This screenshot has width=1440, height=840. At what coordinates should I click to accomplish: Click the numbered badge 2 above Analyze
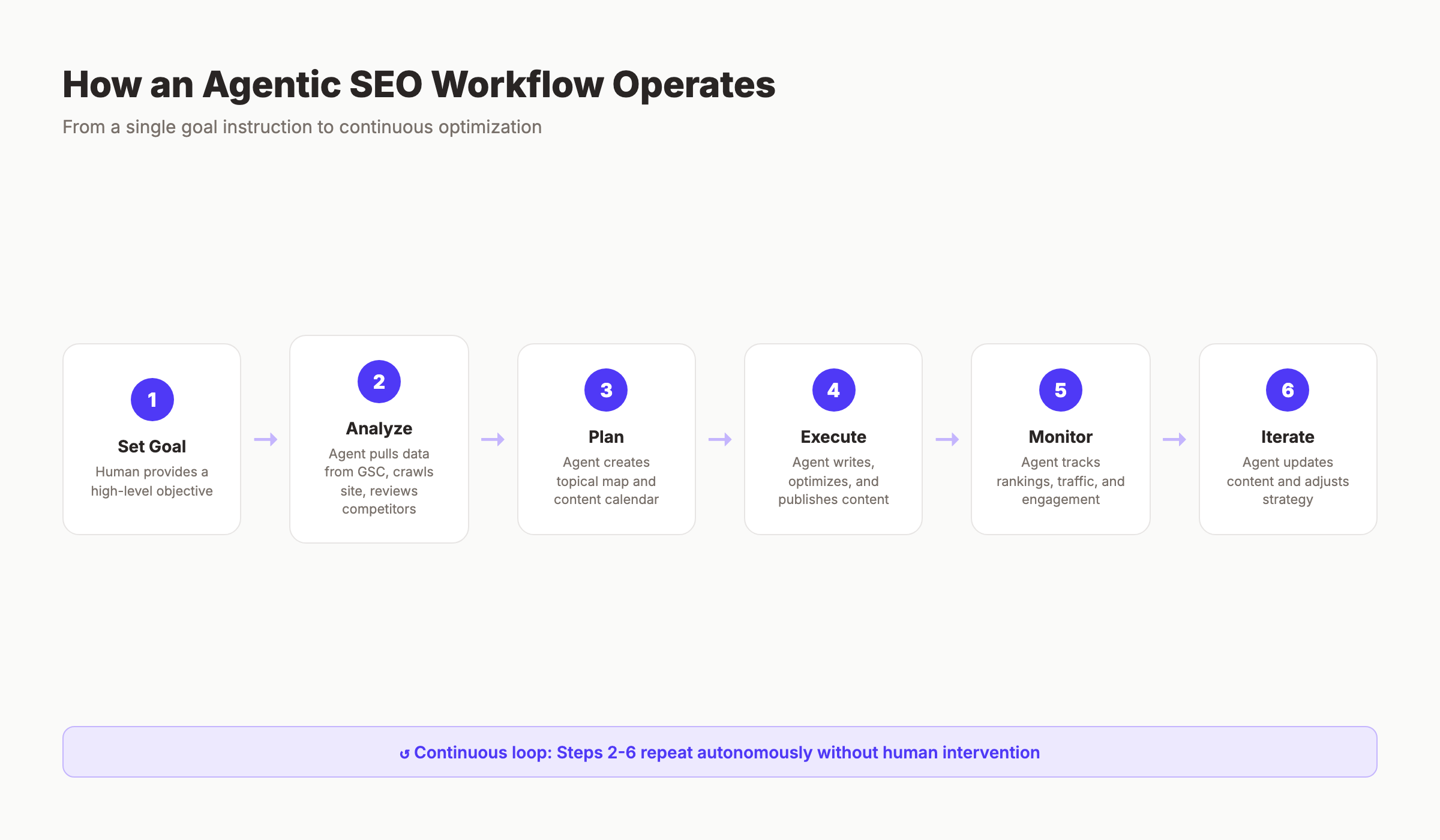379,380
